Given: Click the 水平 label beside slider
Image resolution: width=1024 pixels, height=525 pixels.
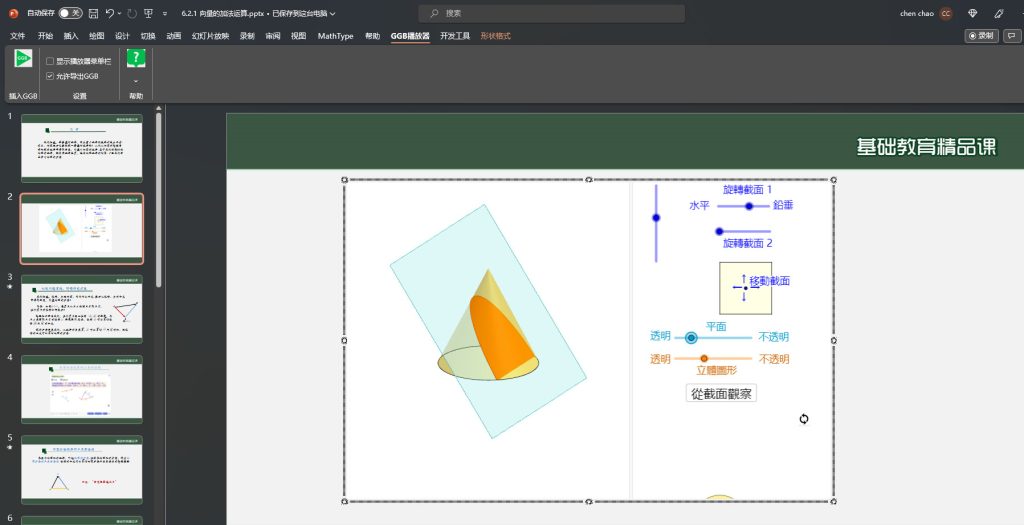Looking at the screenshot, I should point(699,205).
